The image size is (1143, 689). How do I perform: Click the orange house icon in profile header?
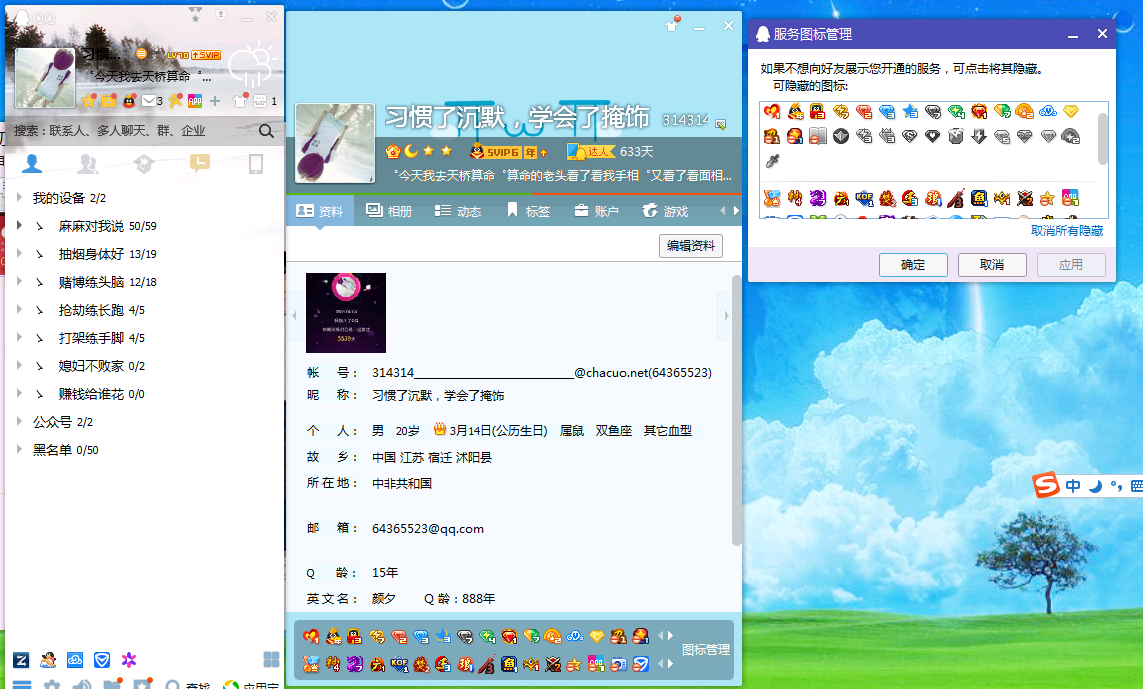[393, 152]
